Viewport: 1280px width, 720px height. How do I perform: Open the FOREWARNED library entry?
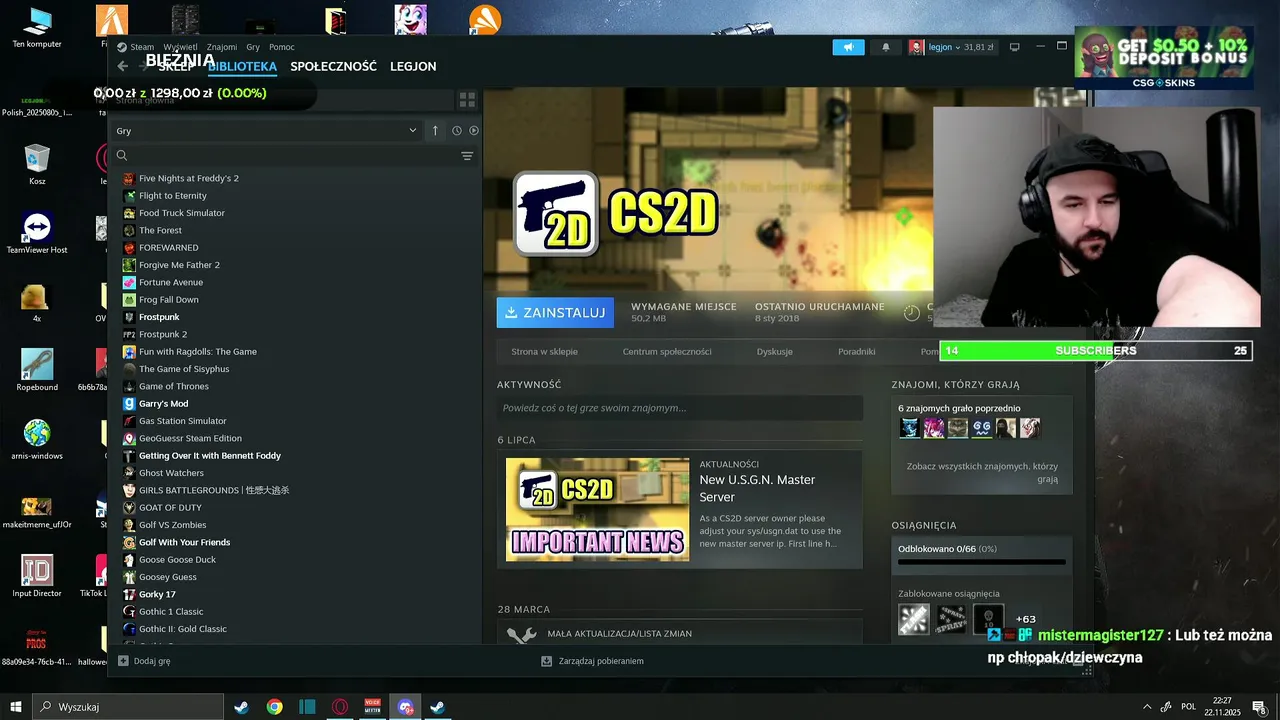(169, 248)
